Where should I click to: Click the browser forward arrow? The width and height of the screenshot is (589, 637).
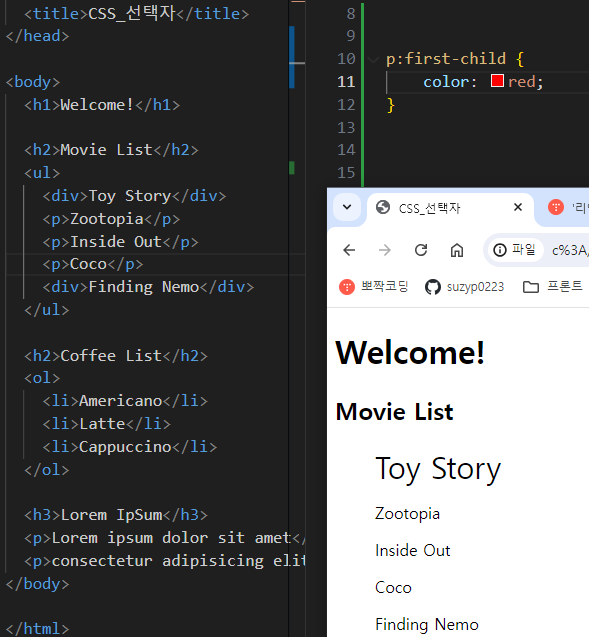384,250
